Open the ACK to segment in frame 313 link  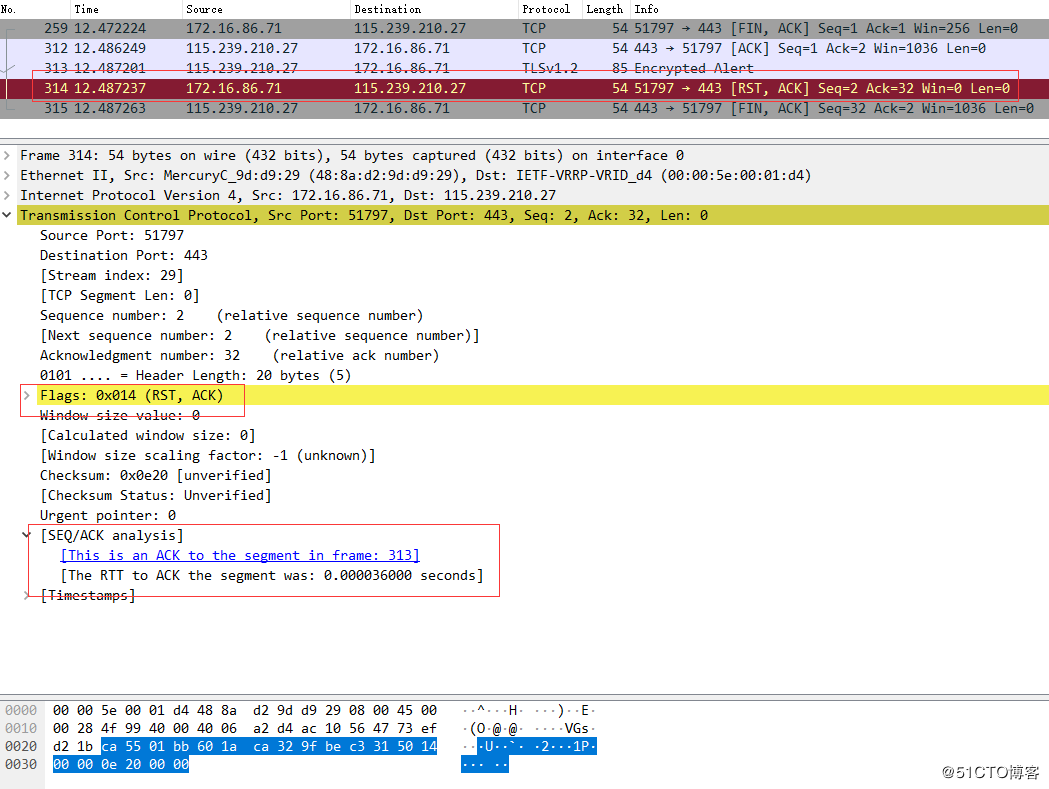[240, 556]
